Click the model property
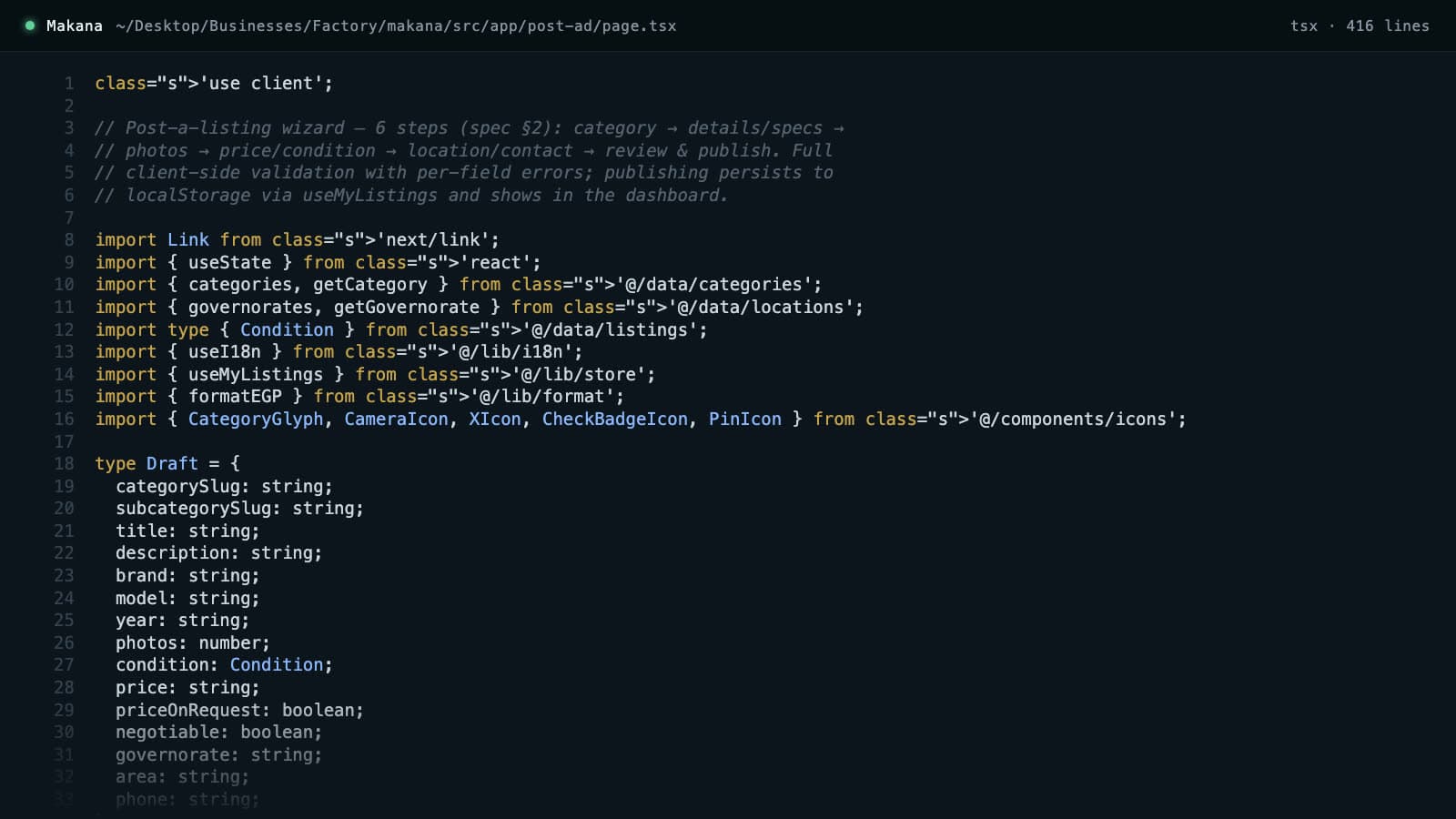 point(142,598)
